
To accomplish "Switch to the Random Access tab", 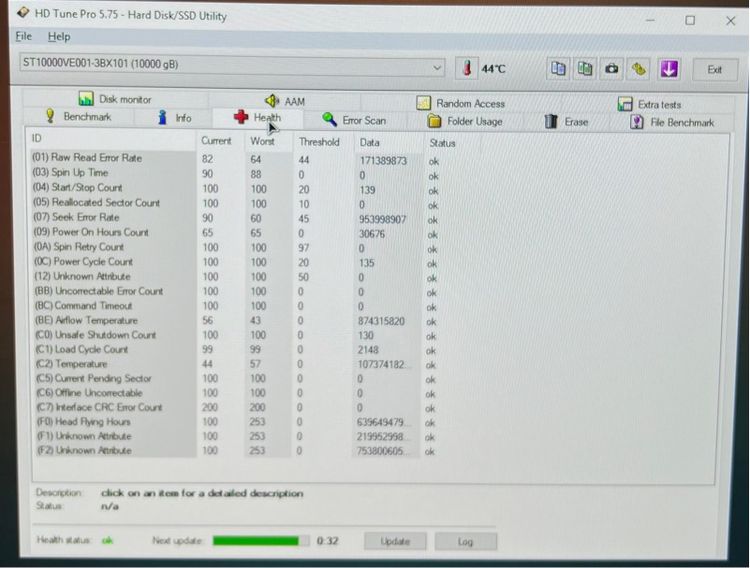I will click(x=461, y=103).
